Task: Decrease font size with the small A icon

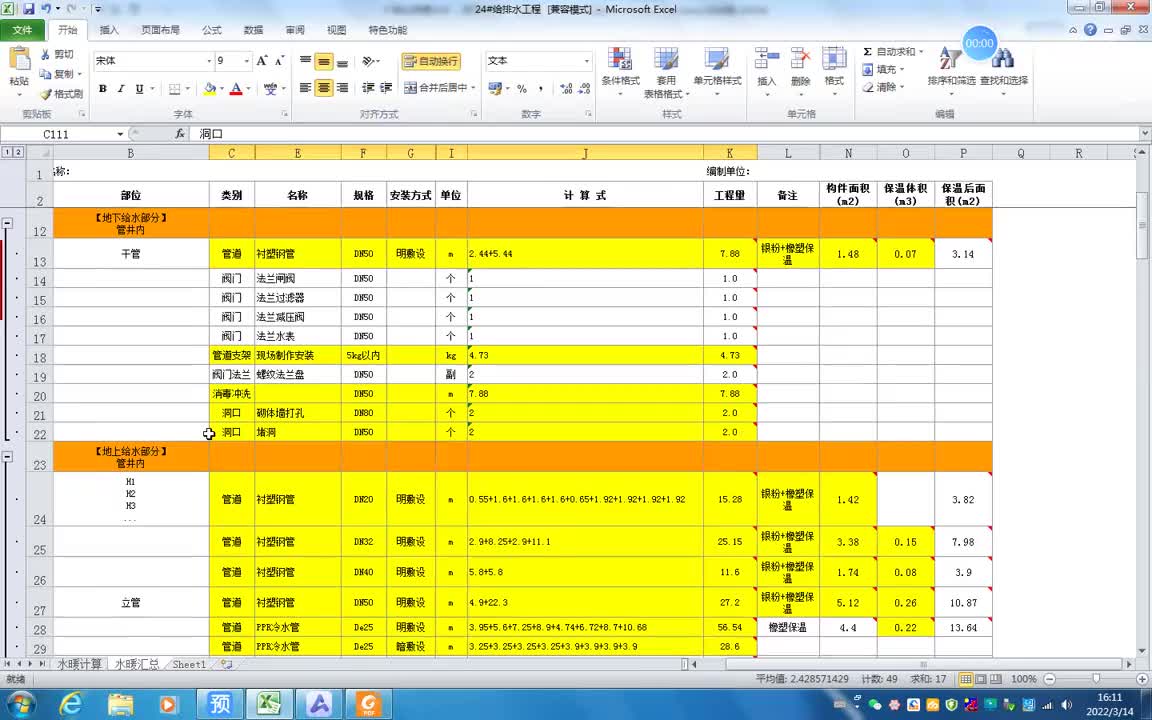Action: (280, 61)
